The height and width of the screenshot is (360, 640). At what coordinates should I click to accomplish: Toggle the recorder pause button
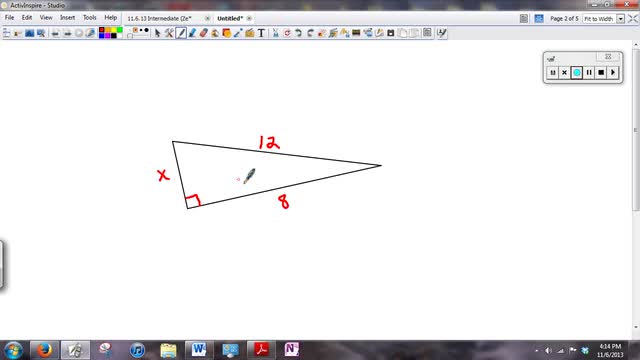pyautogui.click(x=589, y=73)
